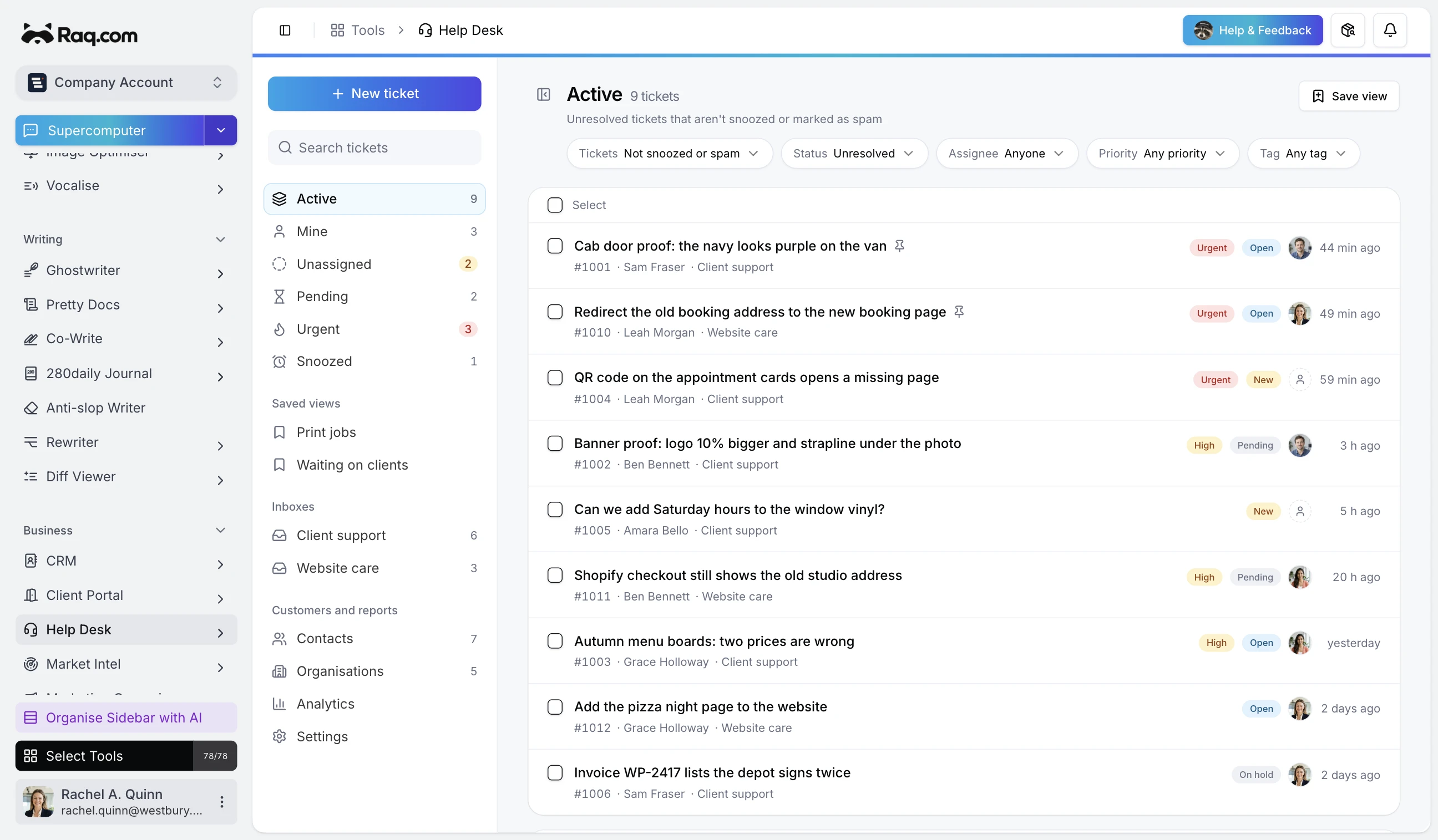The image size is (1438, 840).
Task: Collapse the Writing section
Action: click(220, 240)
